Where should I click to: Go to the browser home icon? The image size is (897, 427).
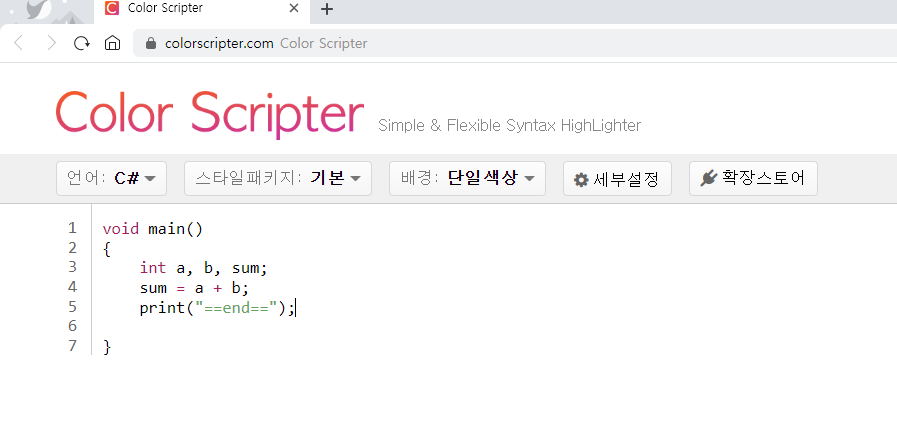click(113, 43)
